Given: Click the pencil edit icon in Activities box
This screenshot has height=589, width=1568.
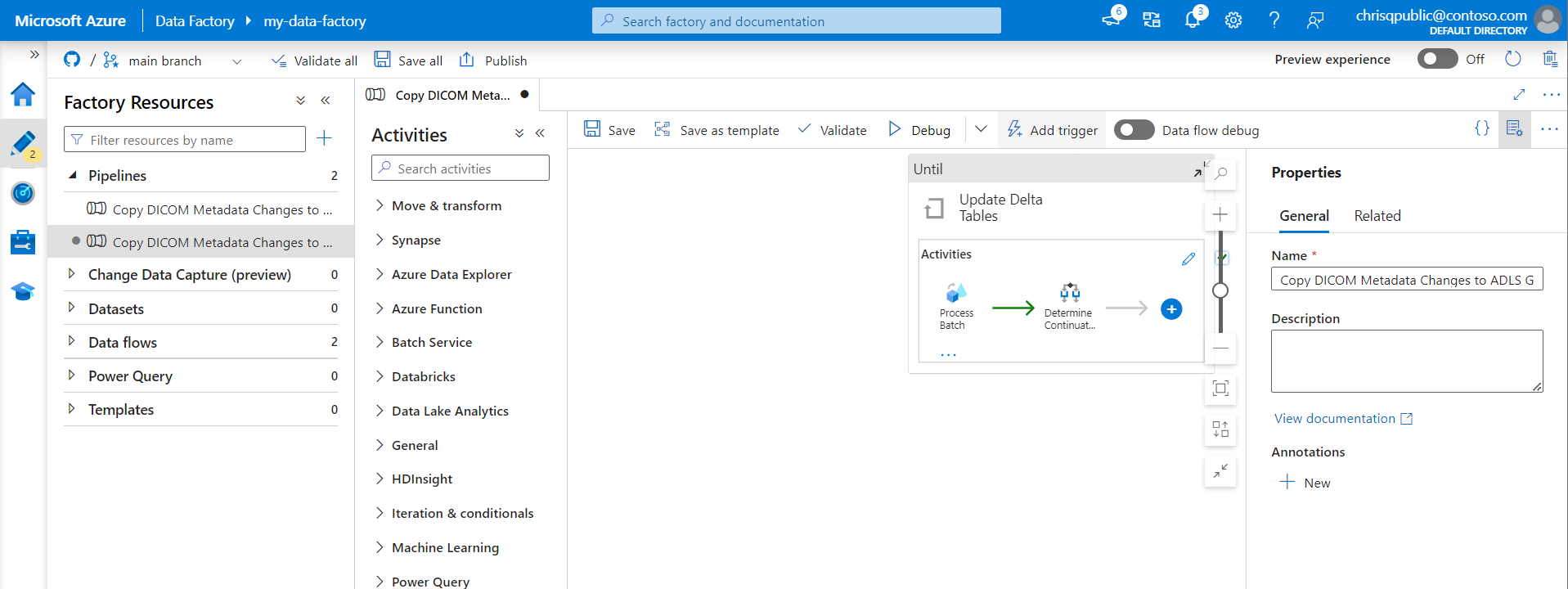Looking at the screenshot, I should pos(1188,259).
